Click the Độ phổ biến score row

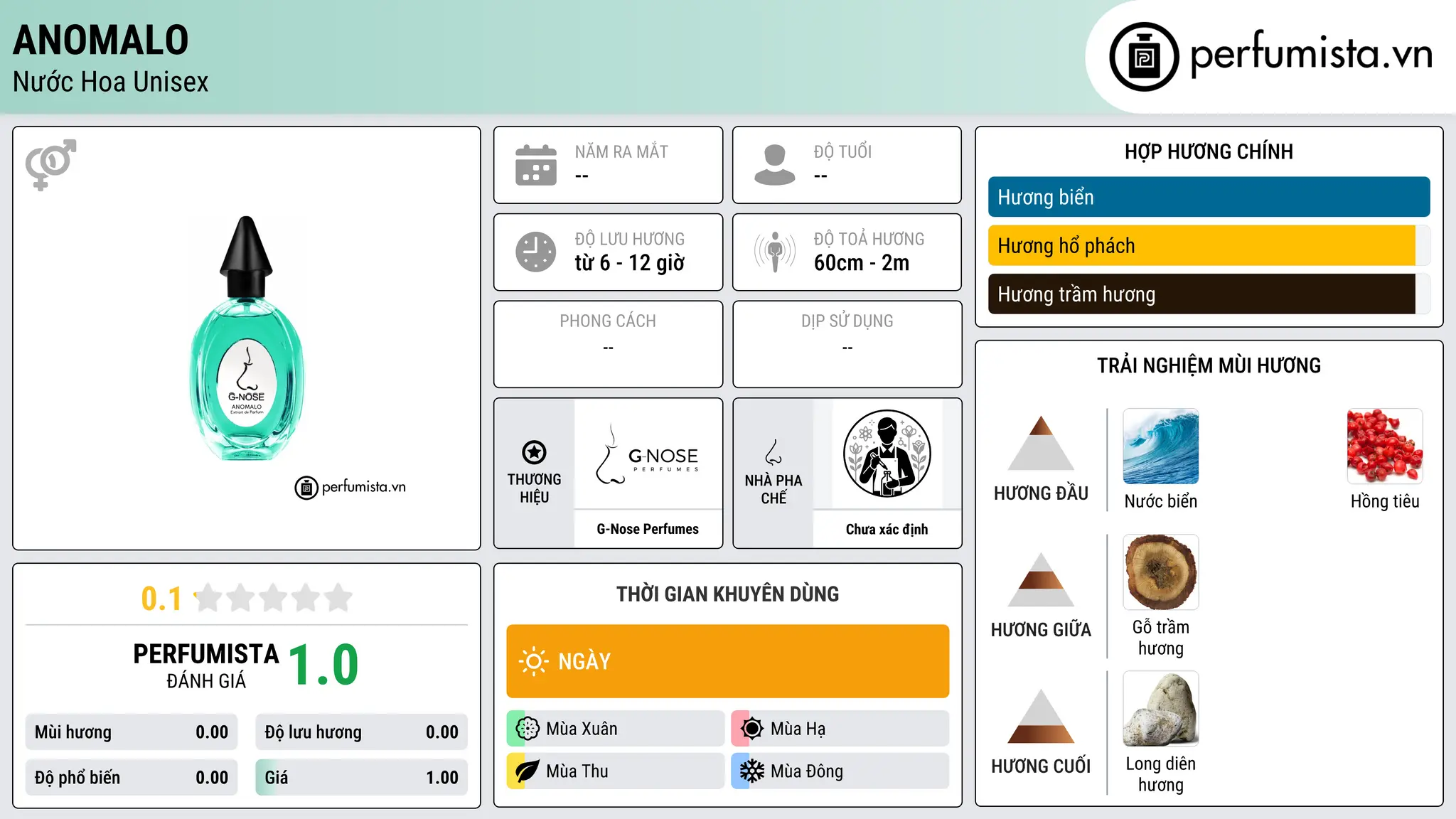tap(132, 778)
